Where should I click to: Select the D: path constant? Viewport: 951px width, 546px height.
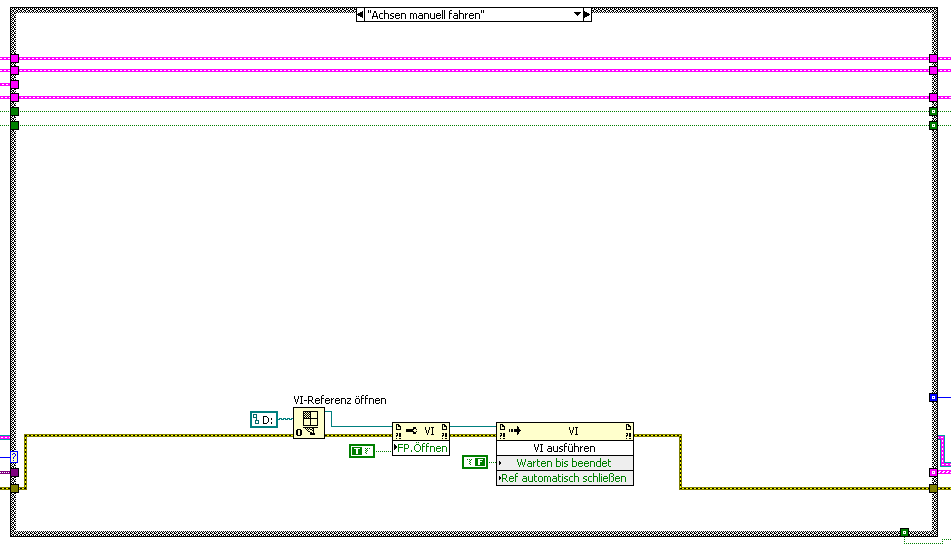[x=264, y=419]
